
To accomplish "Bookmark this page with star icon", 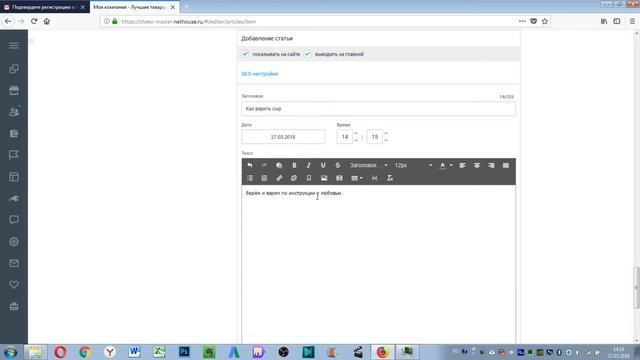I will click(545, 21).
